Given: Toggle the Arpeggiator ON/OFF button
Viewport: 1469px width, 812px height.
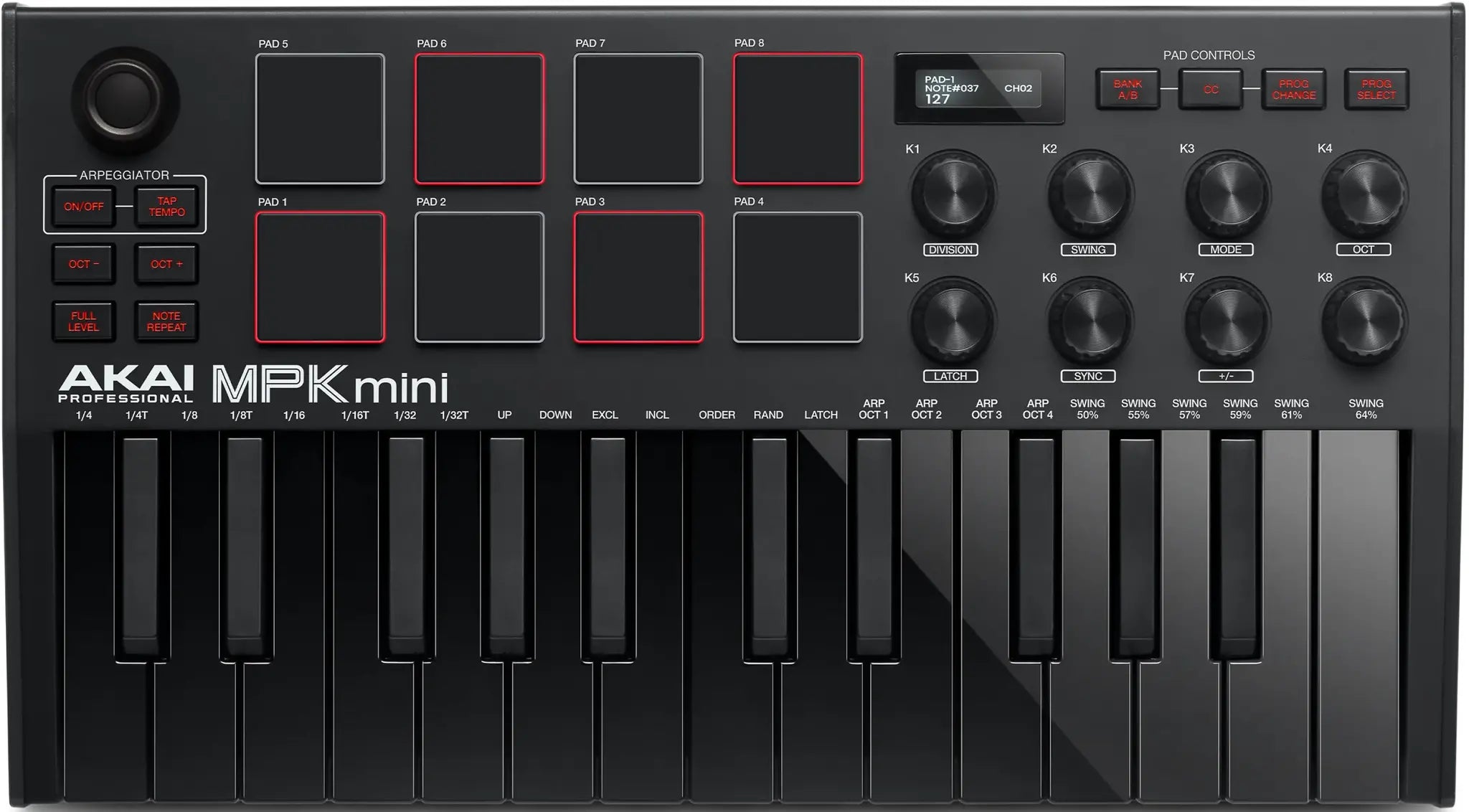Looking at the screenshot, I should point(84,206).
